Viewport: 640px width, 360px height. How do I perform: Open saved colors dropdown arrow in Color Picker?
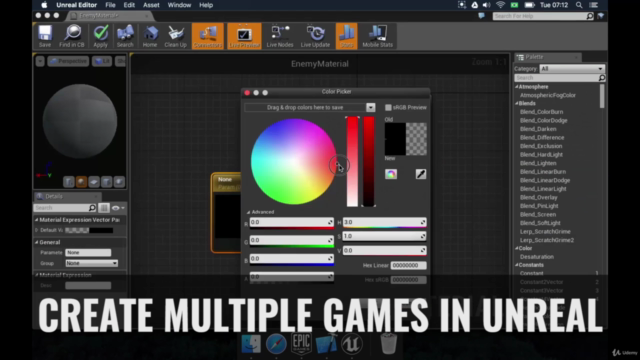tap(370, 107)
